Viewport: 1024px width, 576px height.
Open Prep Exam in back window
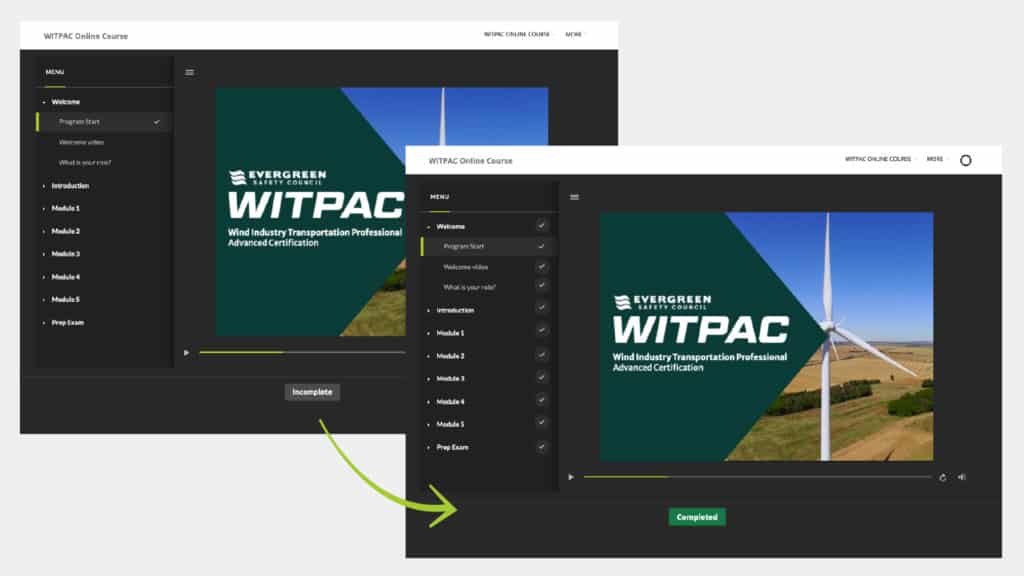click(67, 323)
